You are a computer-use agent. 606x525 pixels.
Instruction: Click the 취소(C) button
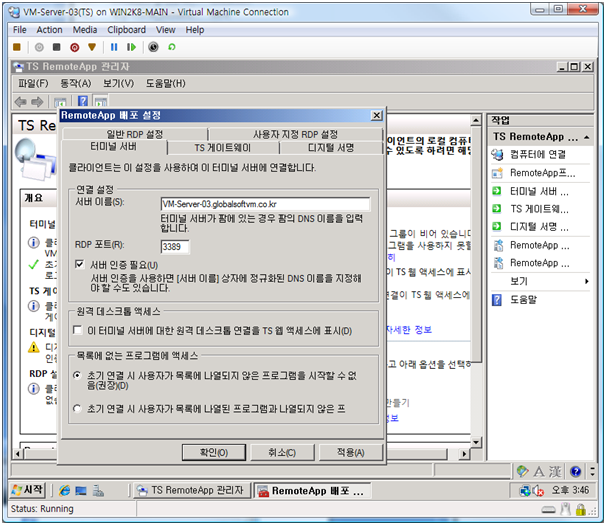[282, 452]
